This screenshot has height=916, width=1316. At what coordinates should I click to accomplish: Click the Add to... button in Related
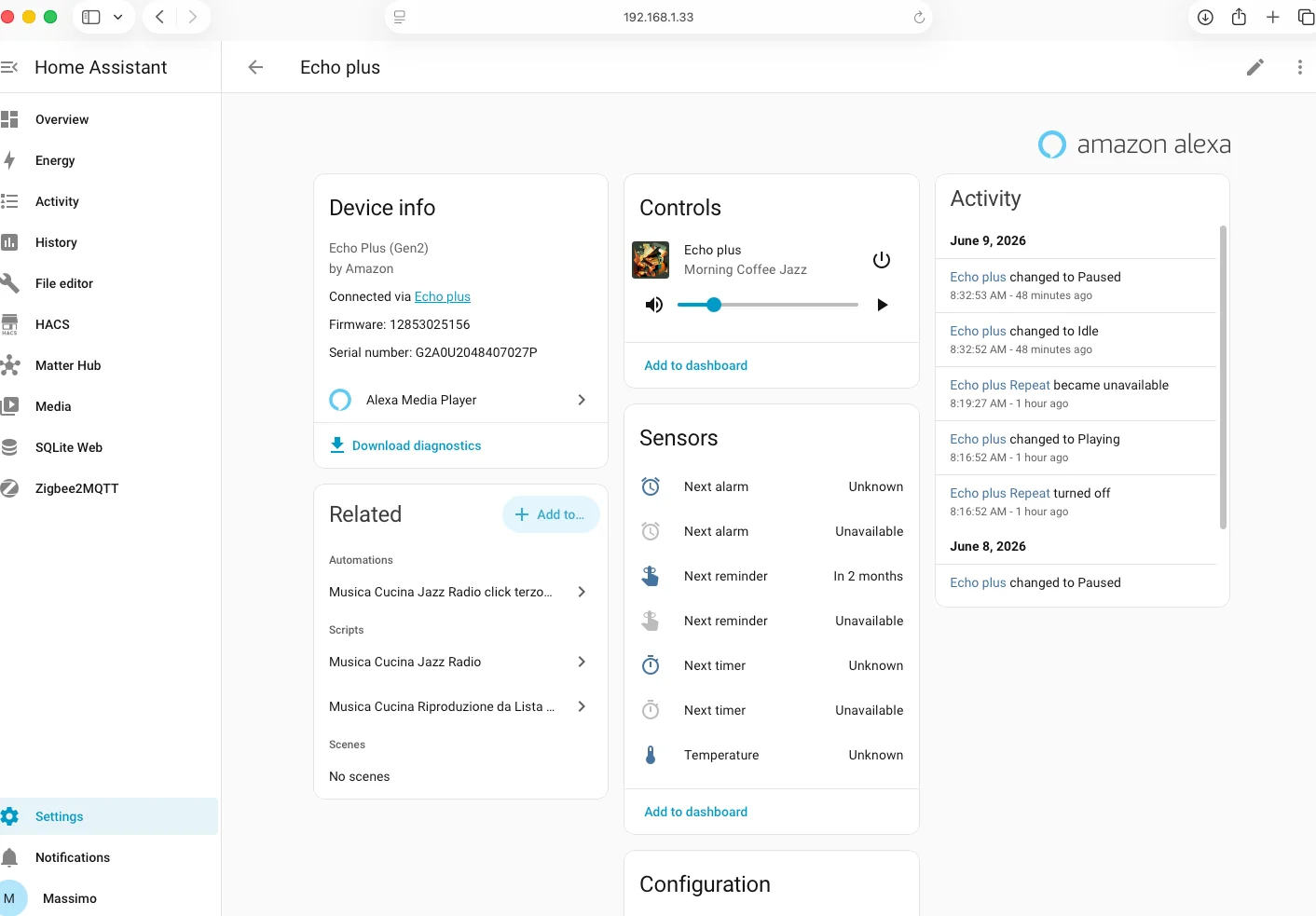pos(551,514)
